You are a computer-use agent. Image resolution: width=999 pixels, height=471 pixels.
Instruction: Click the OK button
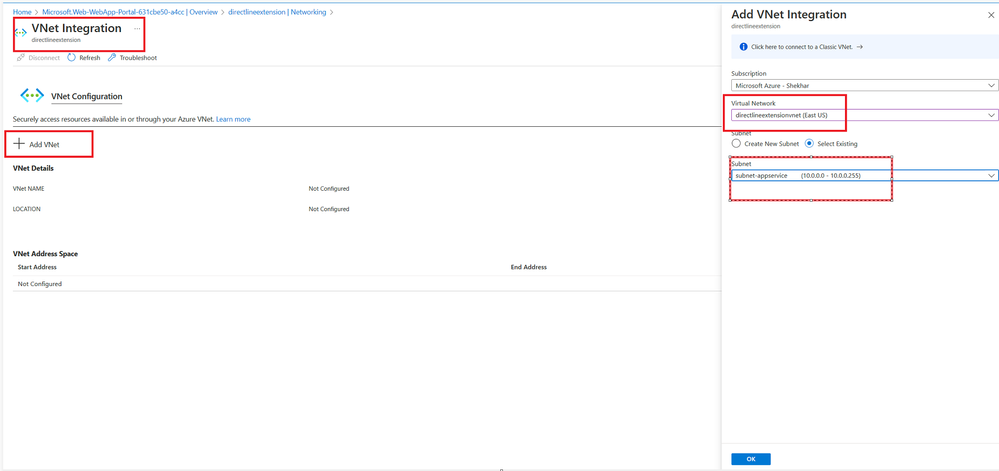(x=751, y=459)
